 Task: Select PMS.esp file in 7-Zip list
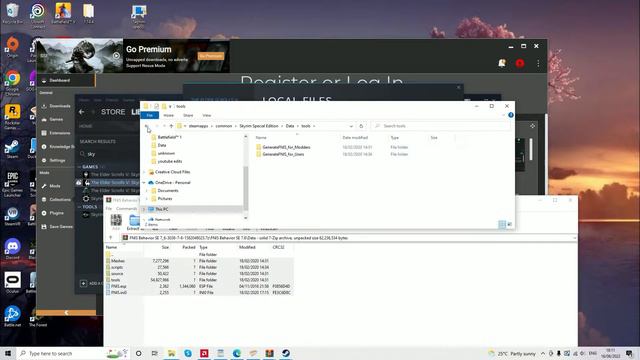coord(116,287)
